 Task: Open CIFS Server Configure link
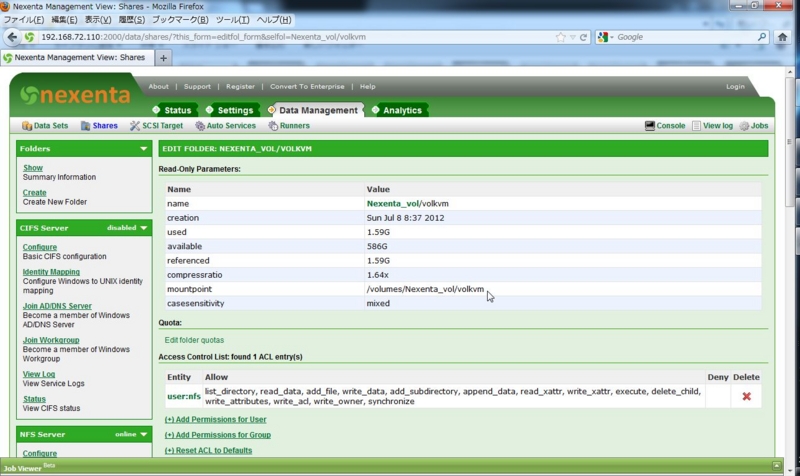pyautogui.click(x=40, y=247)
